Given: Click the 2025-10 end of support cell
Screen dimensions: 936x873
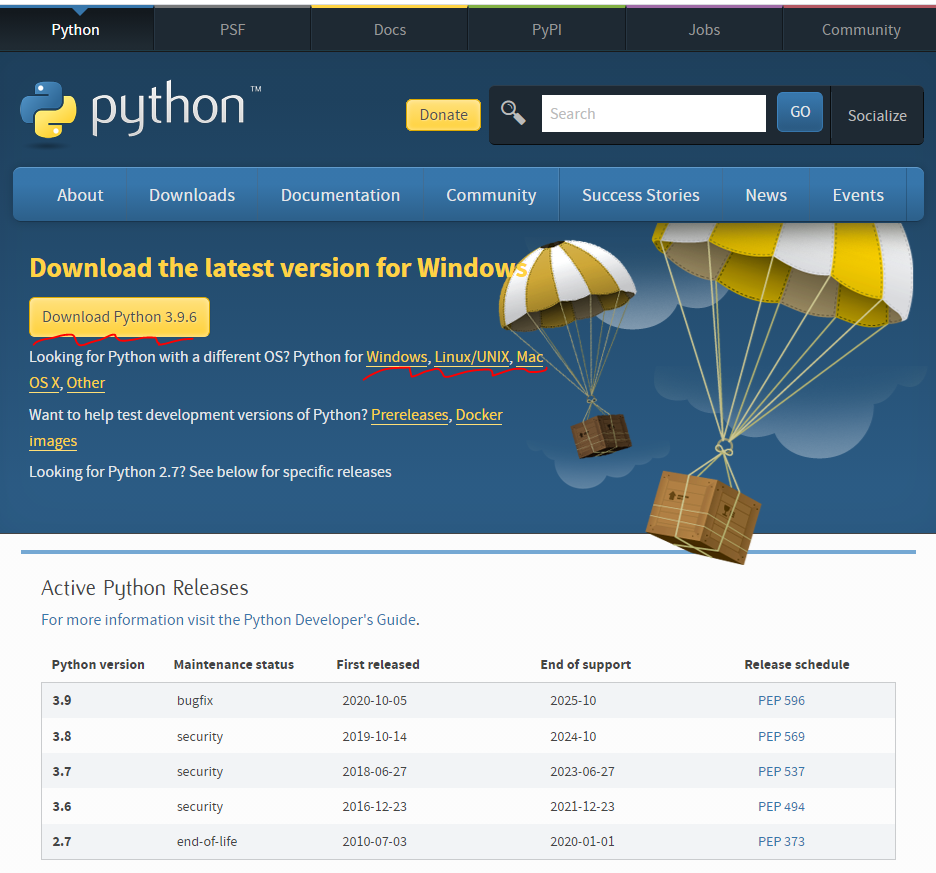Looking at the screenshot, I should pos(573,700).
